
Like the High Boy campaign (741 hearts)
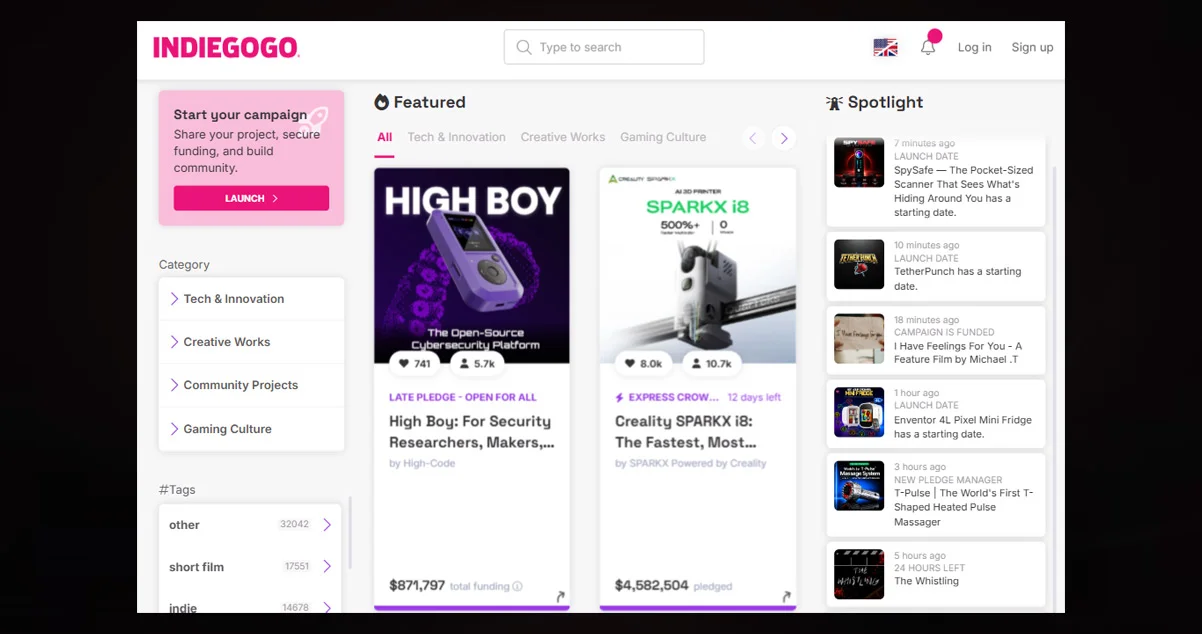tap(414, 364)
